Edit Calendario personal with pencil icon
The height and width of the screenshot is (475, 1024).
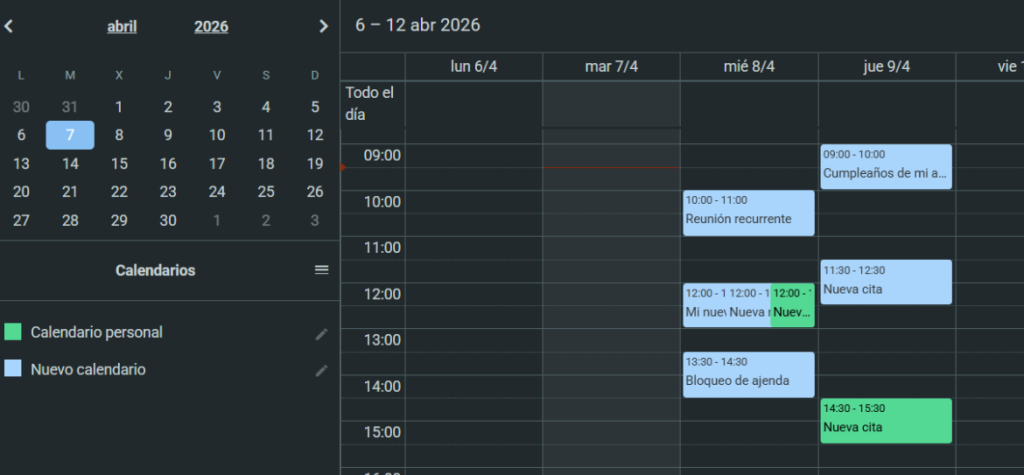[321, 333]
